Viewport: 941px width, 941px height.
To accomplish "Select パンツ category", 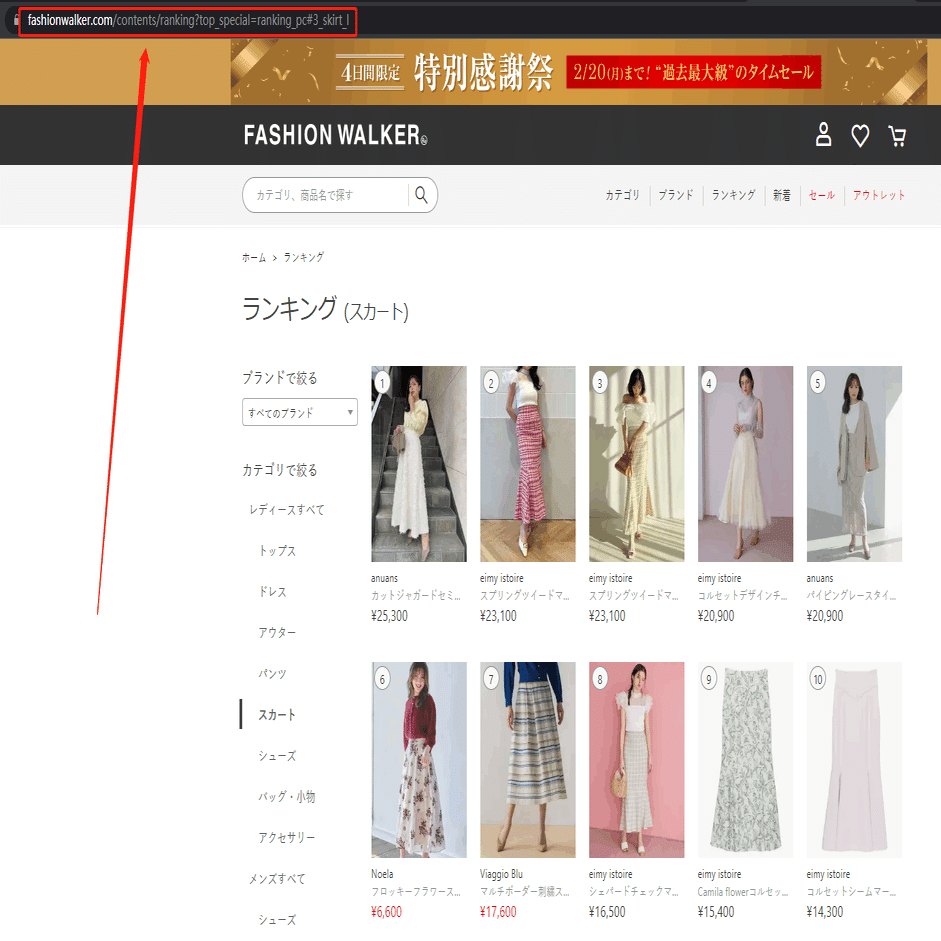I will [x=272, y=673].
